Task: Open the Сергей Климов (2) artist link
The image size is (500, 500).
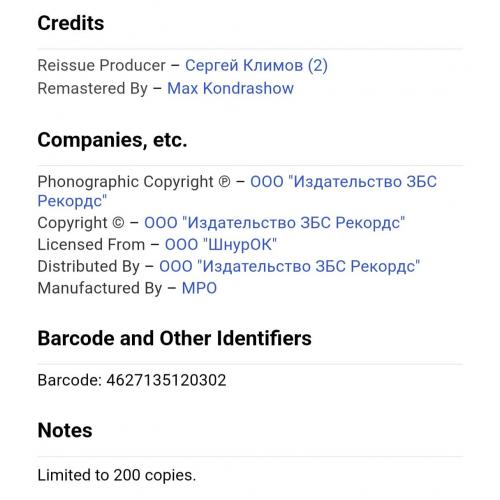Action: click(x=256, y=65)
